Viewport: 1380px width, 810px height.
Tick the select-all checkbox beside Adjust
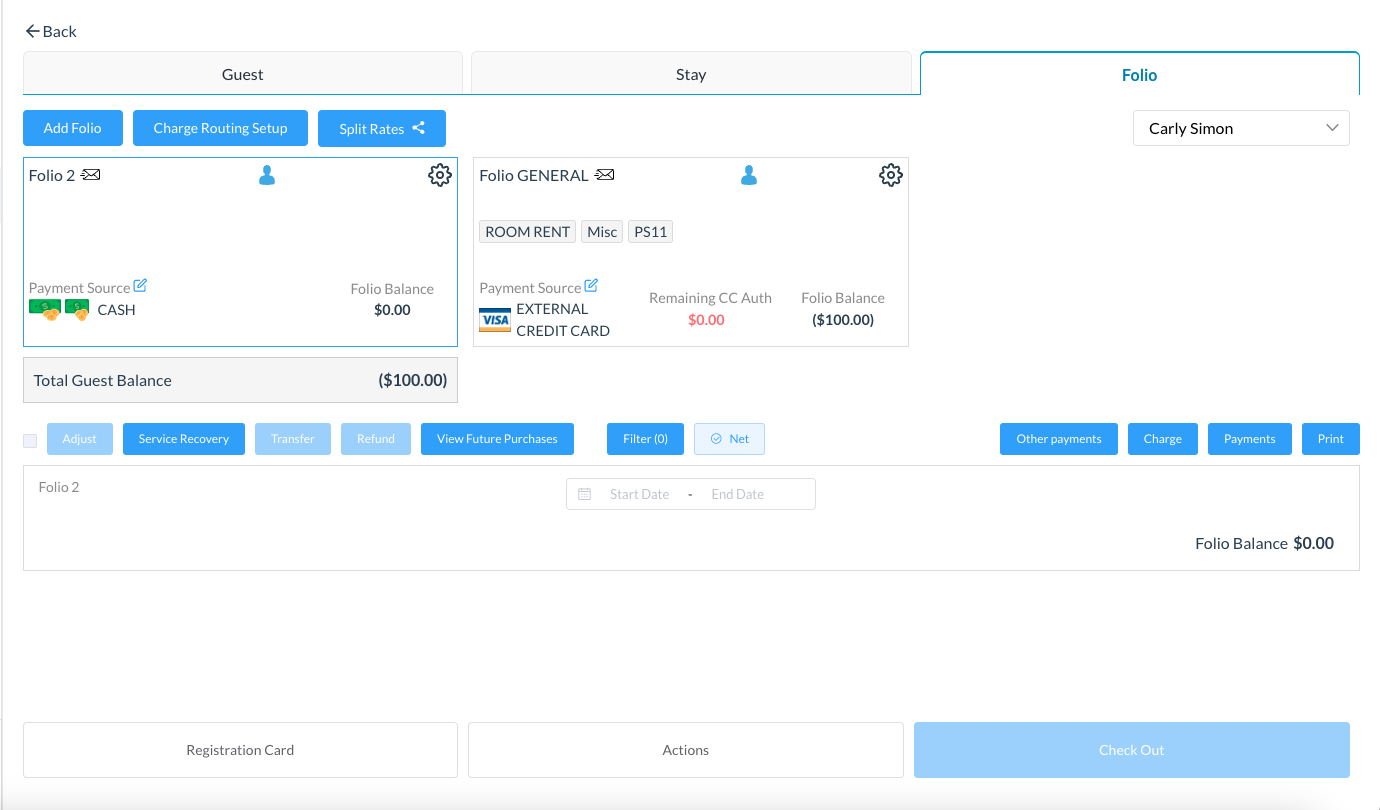pos(30,440)
